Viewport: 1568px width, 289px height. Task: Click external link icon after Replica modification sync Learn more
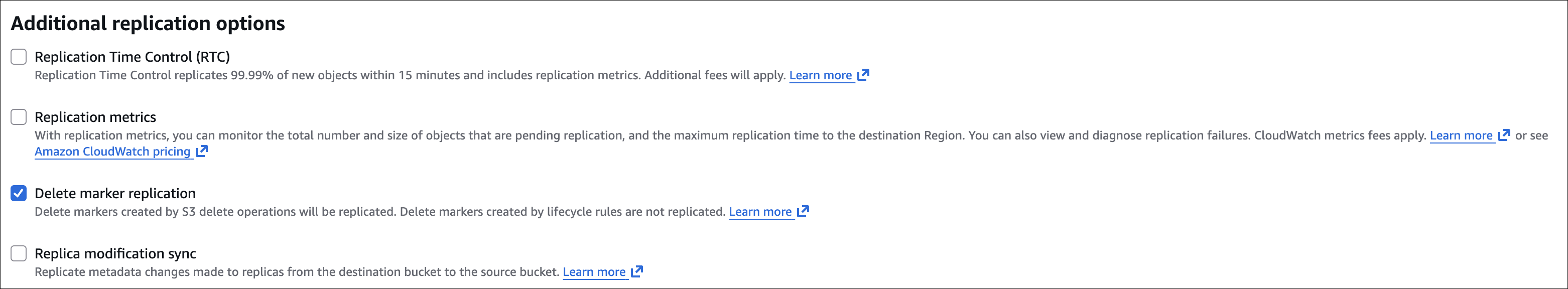click(637, 271)
